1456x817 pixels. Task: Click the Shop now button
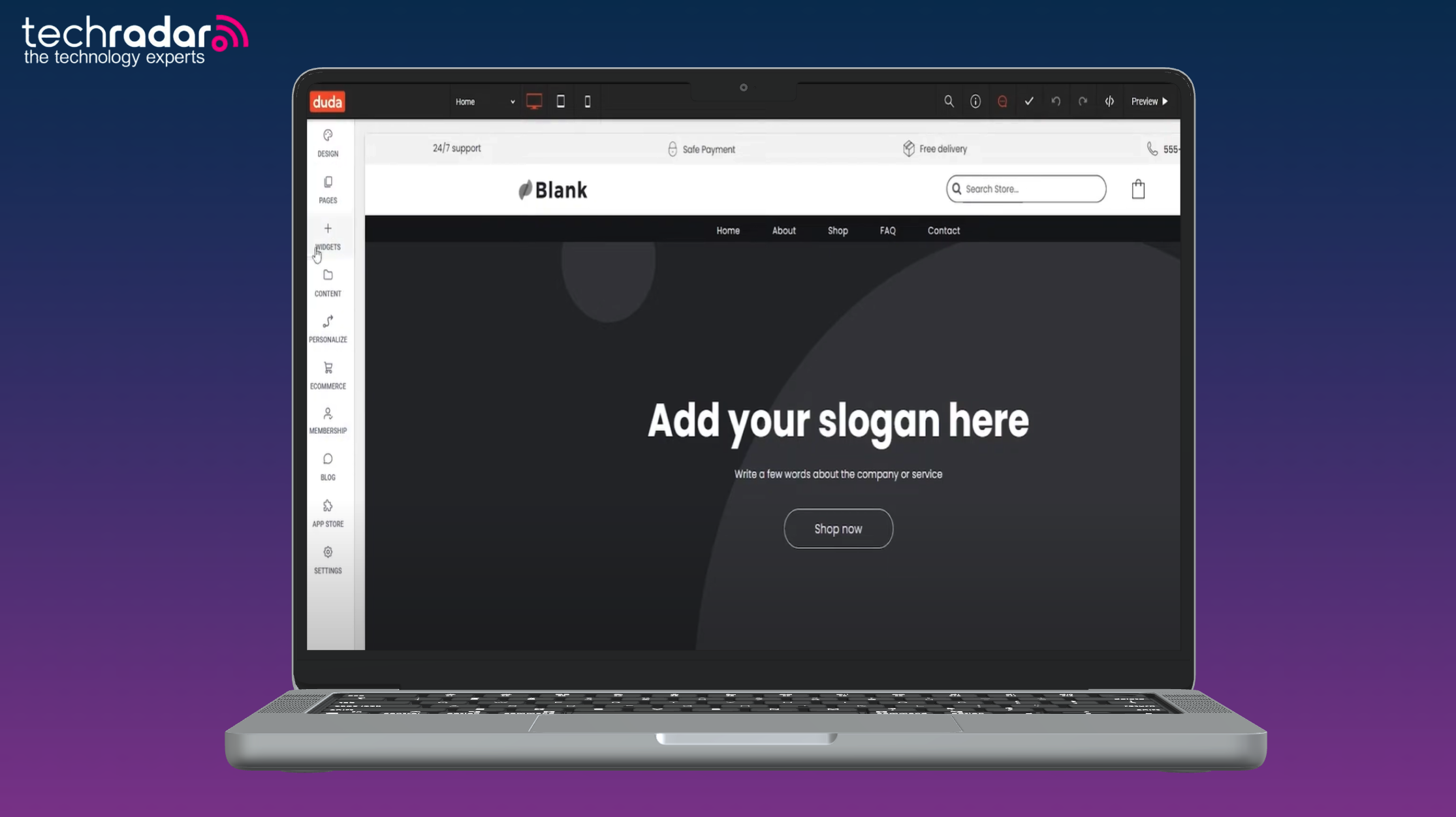point(838,529)
